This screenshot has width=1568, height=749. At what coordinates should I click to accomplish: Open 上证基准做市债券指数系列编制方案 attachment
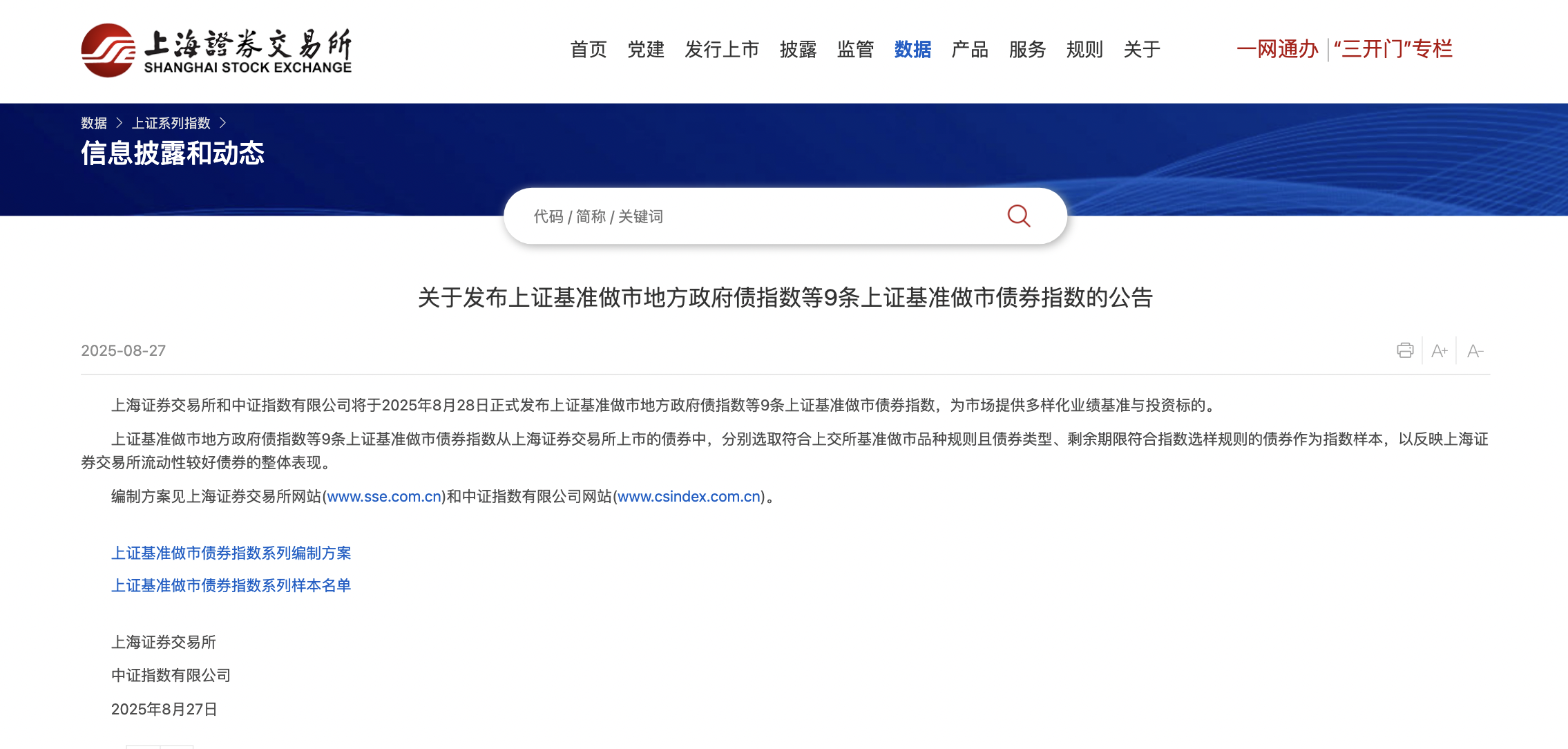231,553
